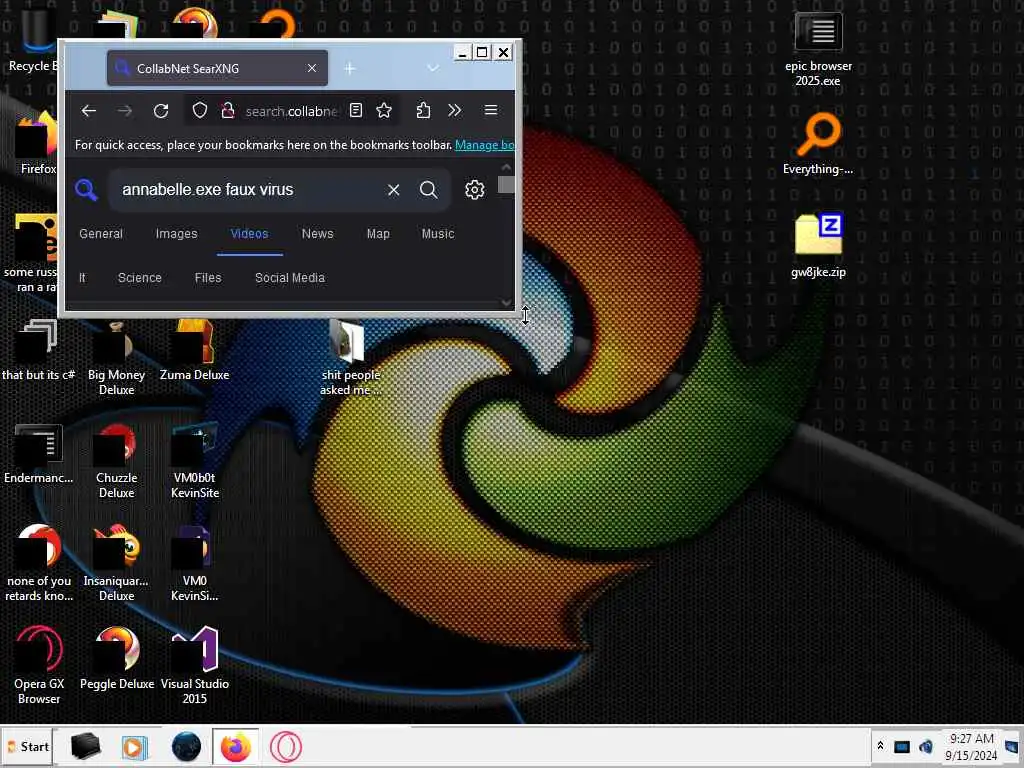Select the Everything search desktop icon
Viewport: 1024px width, 768px height.
pyautogui.click(x=818, y=144)
